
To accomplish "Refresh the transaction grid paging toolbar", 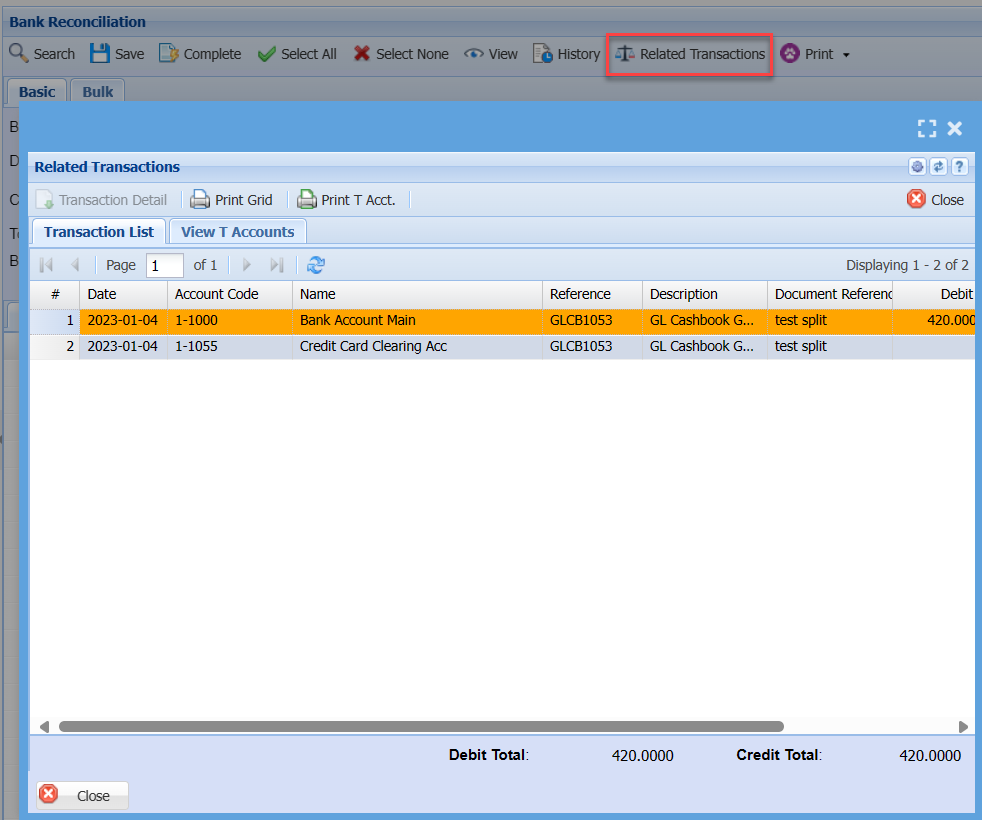I will point(316,265).
